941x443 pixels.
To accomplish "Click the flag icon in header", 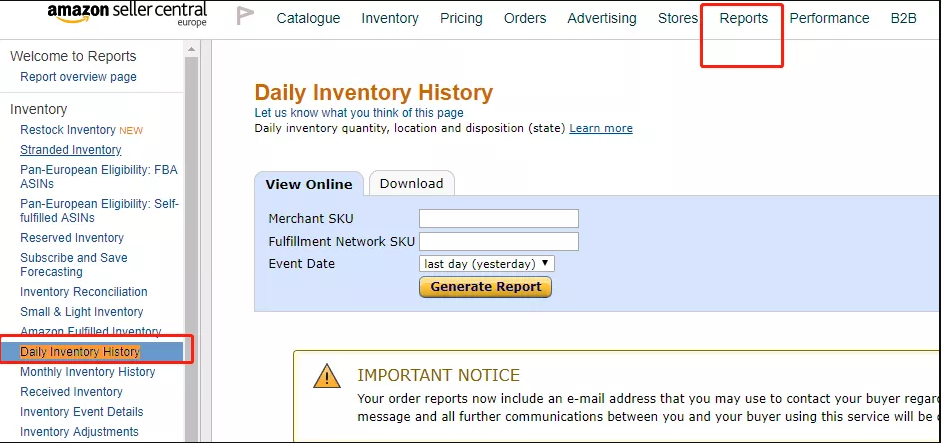I will [245, 16].
